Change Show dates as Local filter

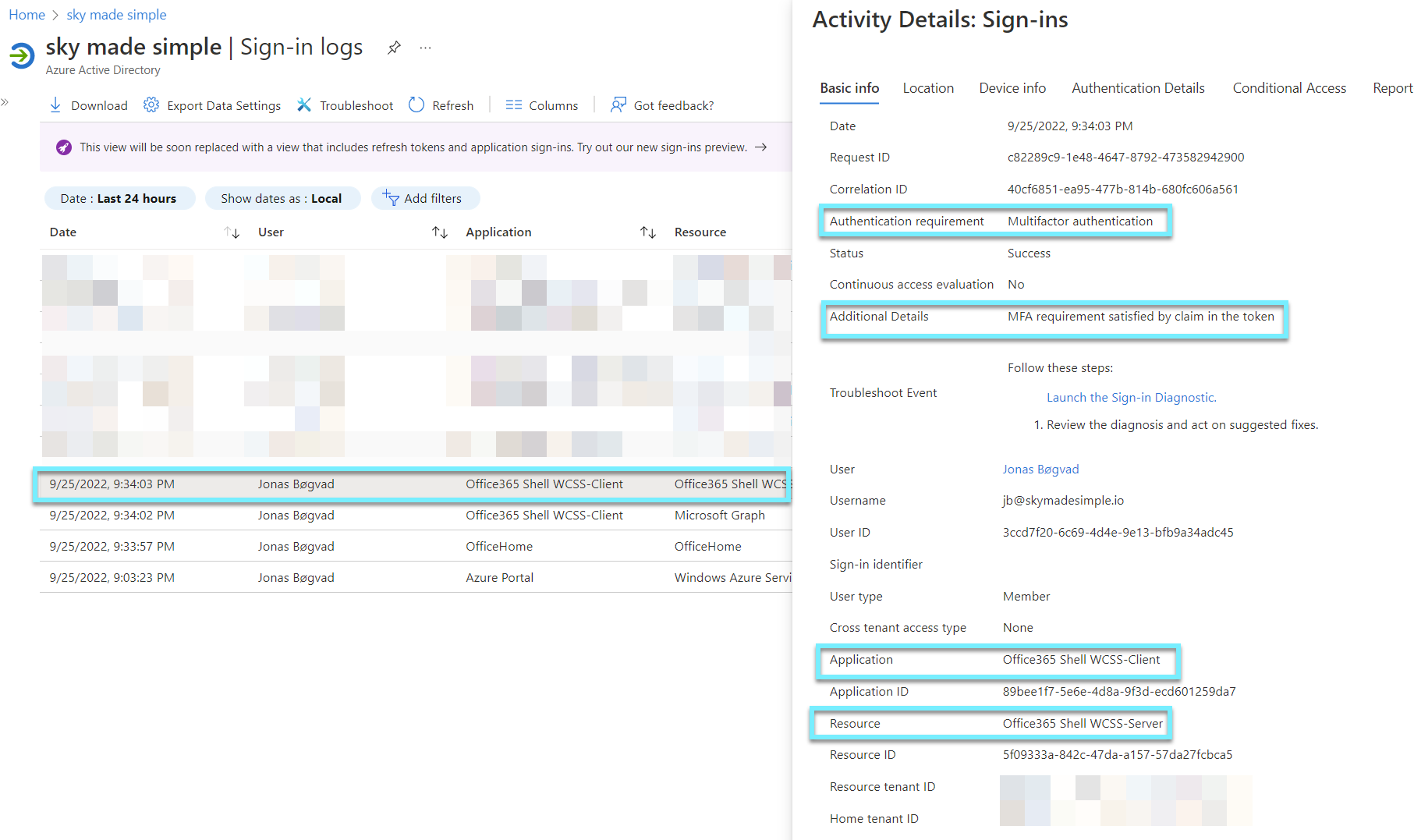click(282, 198)
